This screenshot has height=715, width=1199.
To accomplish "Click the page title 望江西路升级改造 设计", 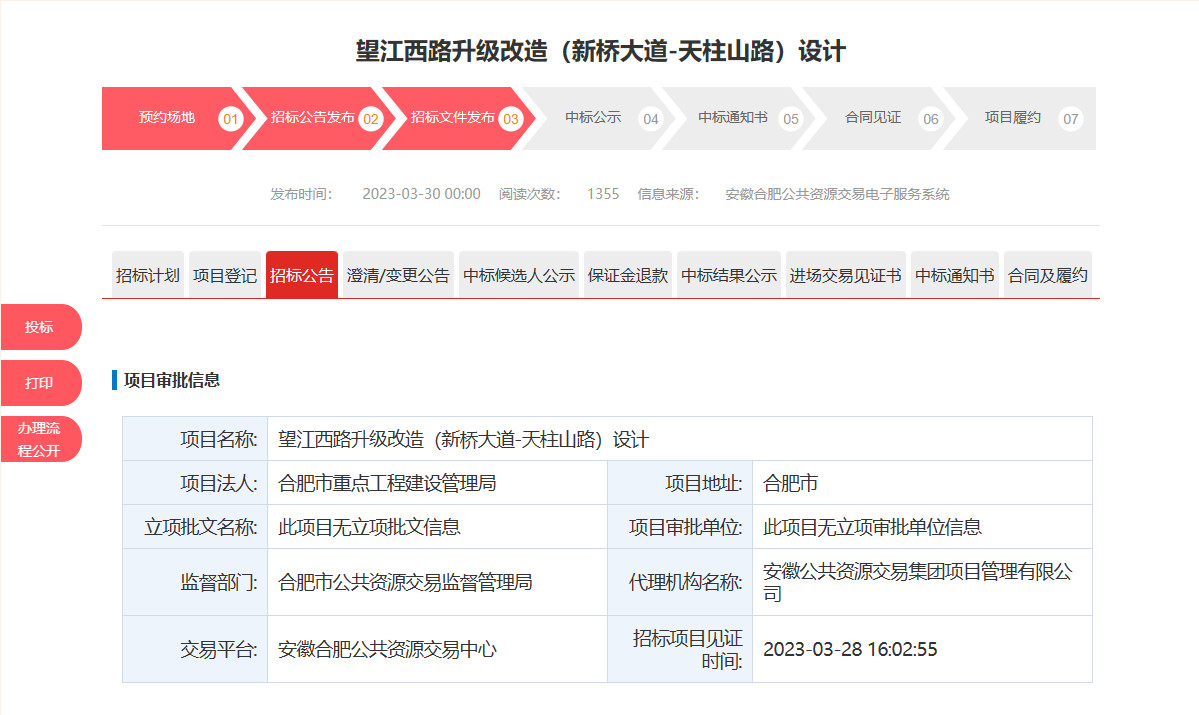I will coord(600,51).
